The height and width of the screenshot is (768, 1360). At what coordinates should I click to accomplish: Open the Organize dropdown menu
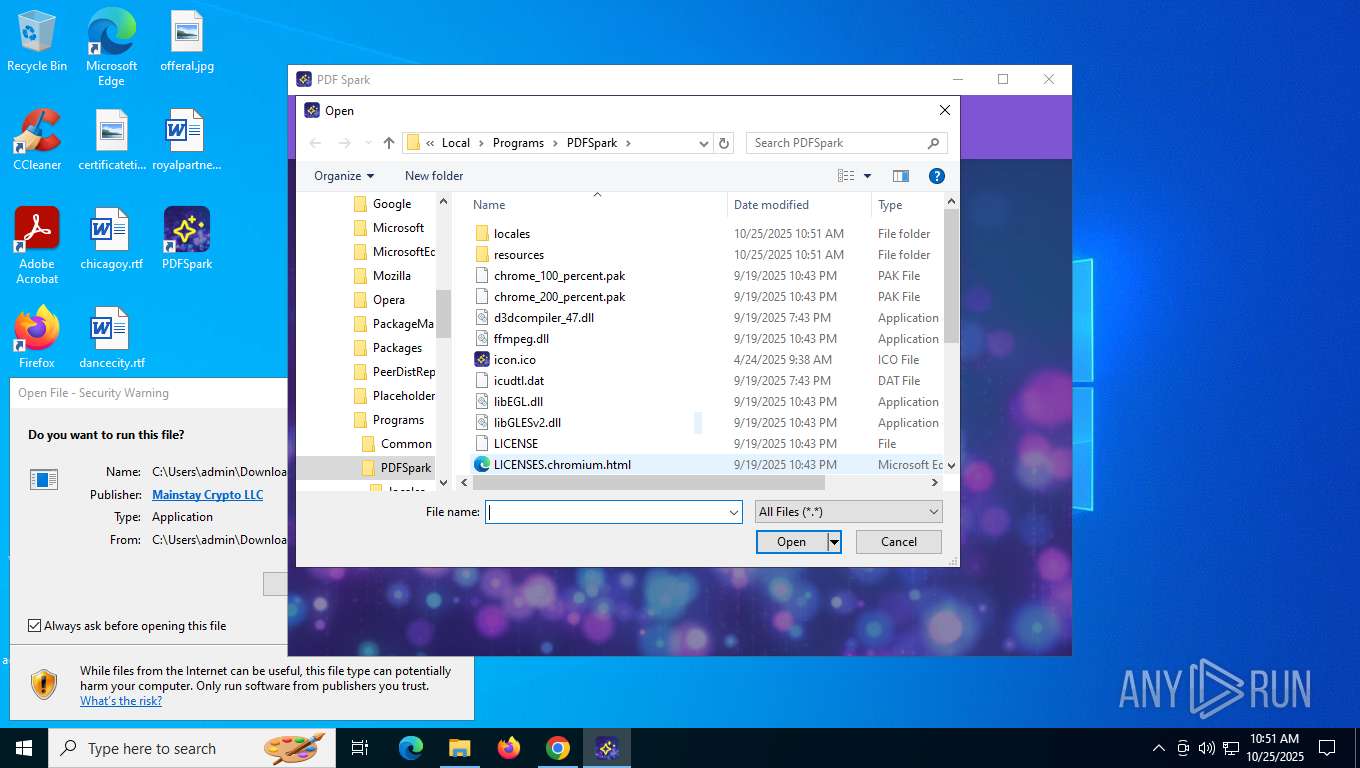point(344,176)
